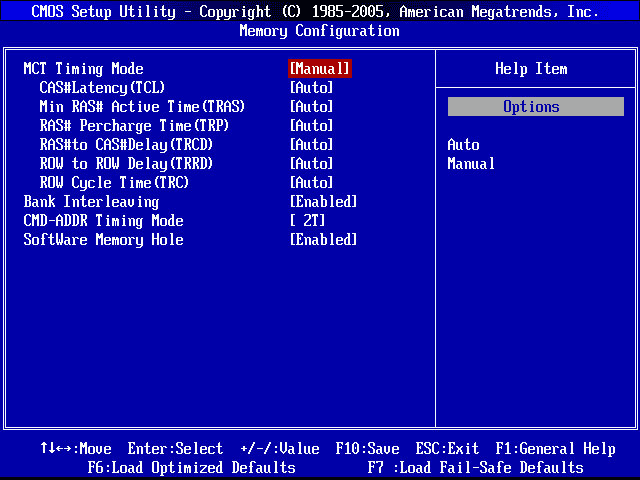Change Min RAS# Active Time(TRAS) value
This screenshot has height=480, width=640.
point(311,107)
